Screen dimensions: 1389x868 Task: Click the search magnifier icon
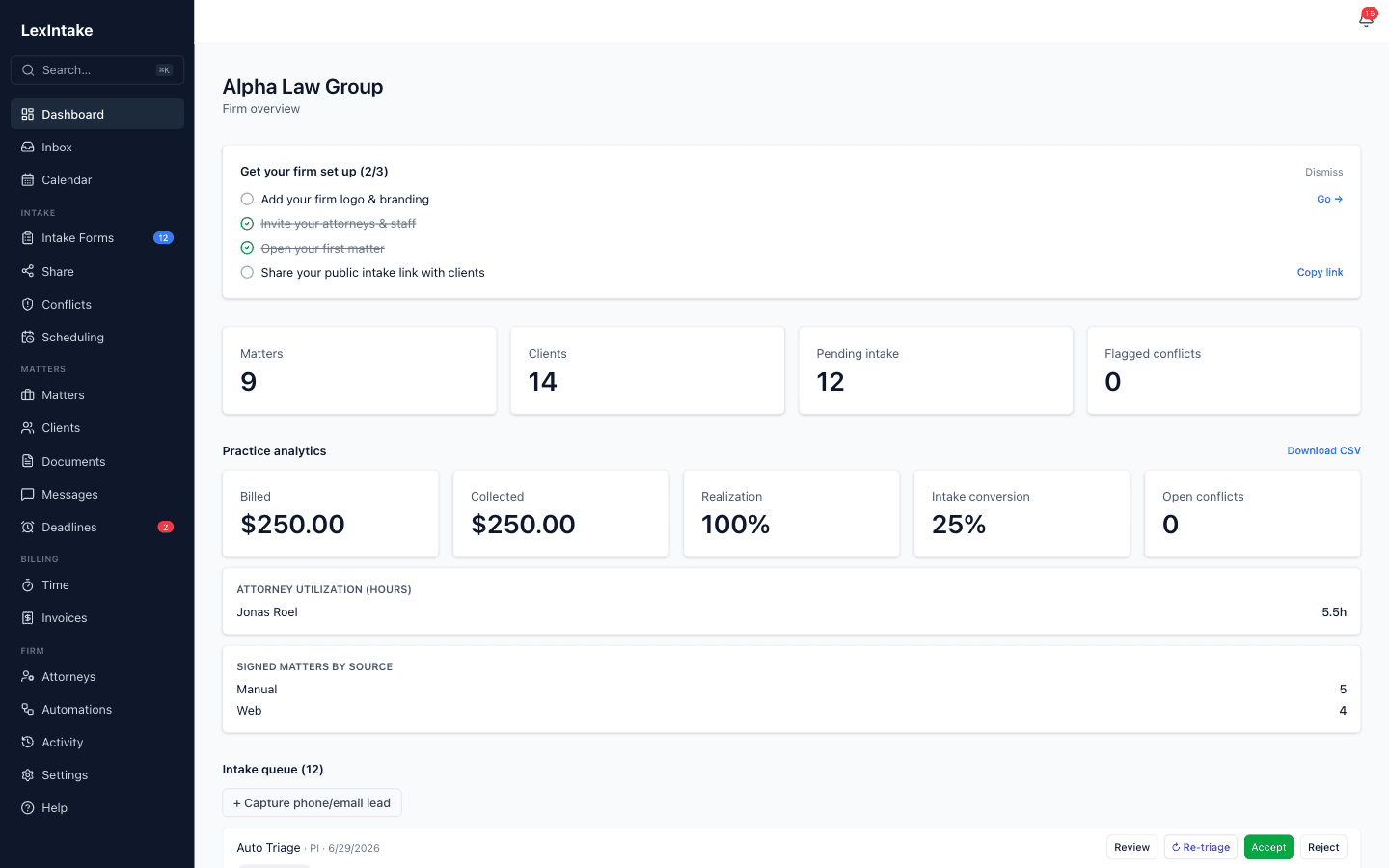tap(28, 69)
